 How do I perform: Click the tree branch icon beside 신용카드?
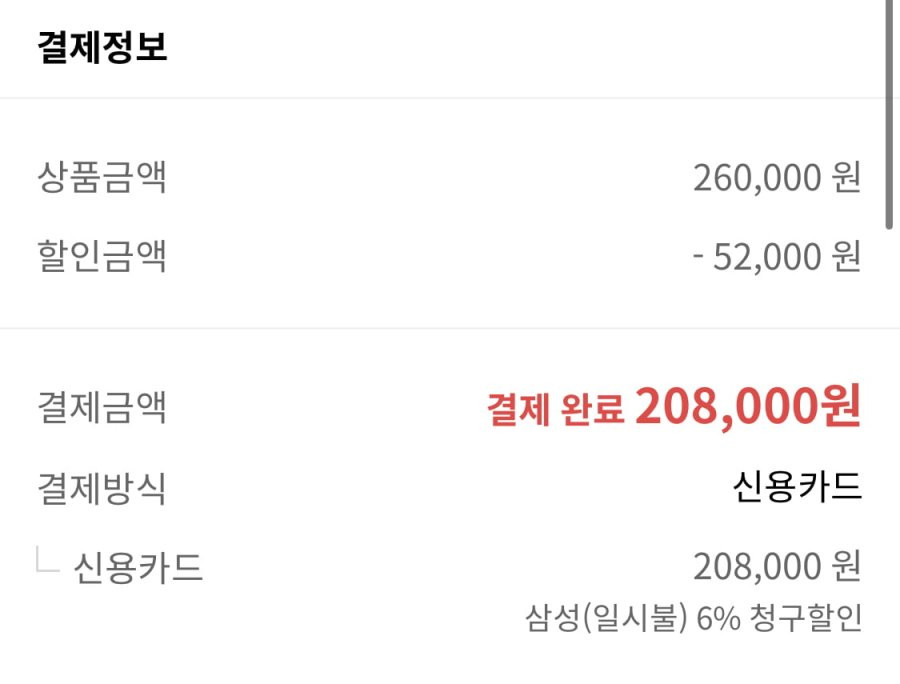48,559
